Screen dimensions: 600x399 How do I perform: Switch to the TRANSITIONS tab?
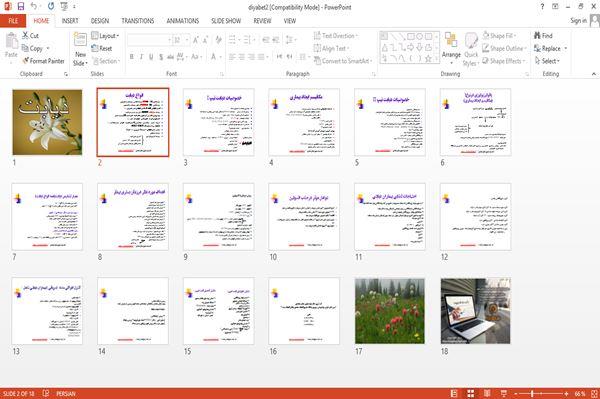(x=138, y=21)
